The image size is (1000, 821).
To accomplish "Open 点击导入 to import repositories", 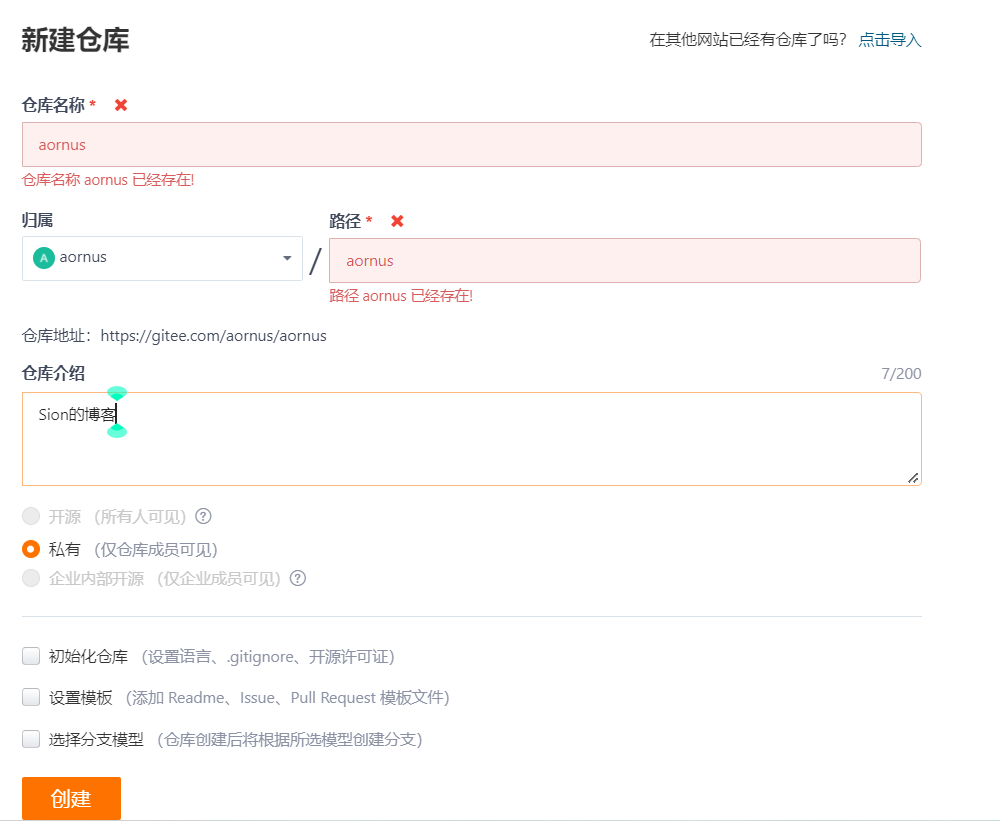I will click(x=889, y=39).
